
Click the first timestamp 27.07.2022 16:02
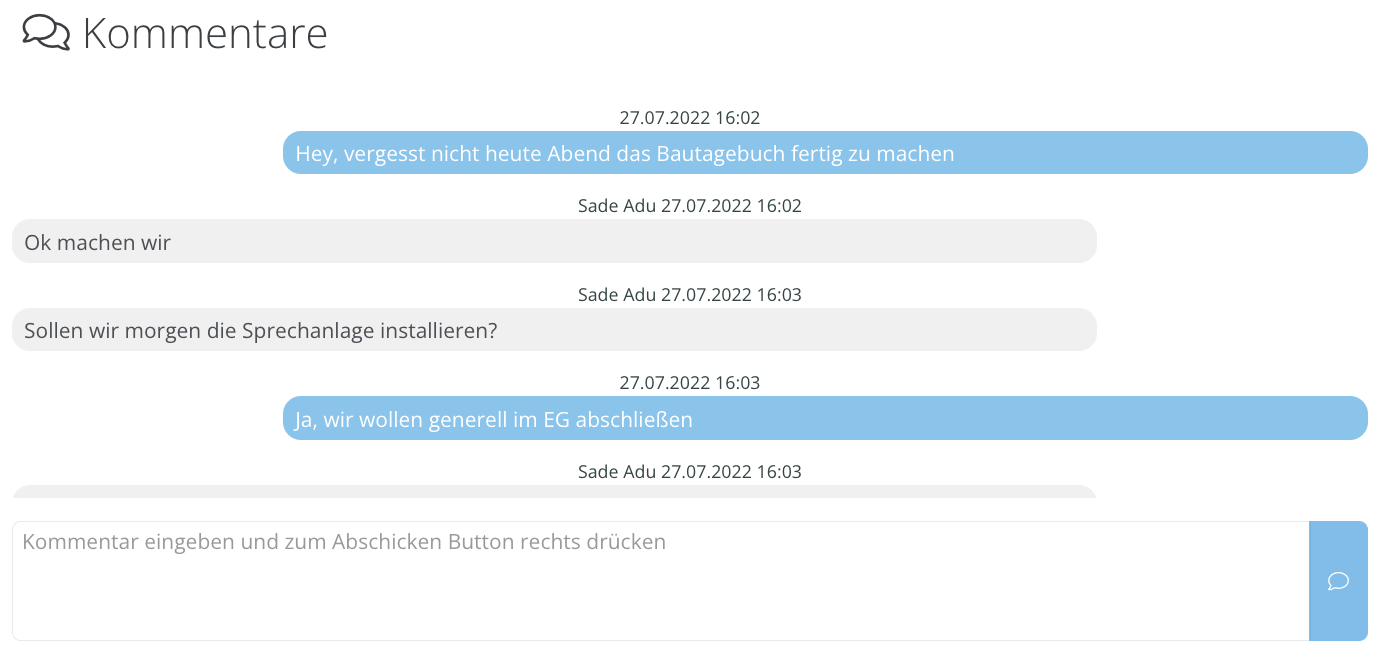click(x=690, y=118)
